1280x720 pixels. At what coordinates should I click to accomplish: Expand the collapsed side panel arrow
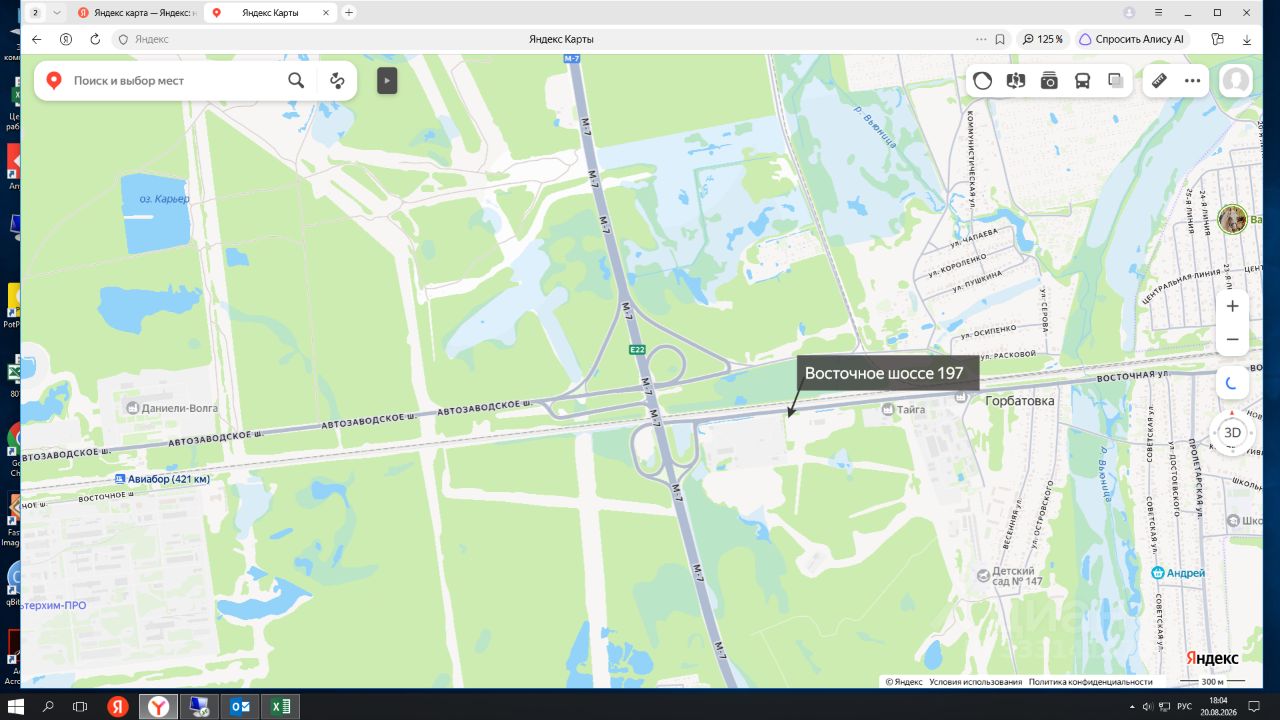(x=387, y=81)
